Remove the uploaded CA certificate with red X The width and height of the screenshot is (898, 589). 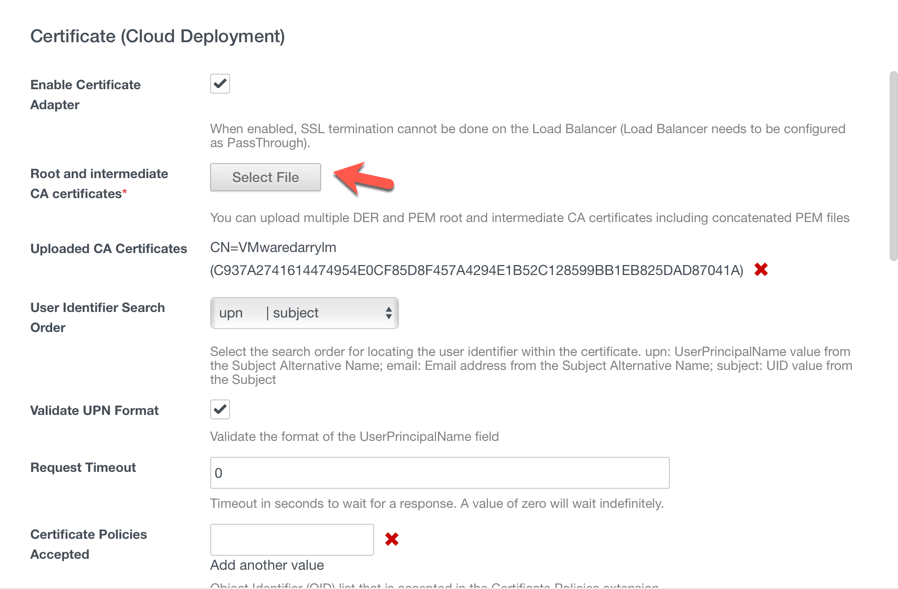click(x=761, y=270)
